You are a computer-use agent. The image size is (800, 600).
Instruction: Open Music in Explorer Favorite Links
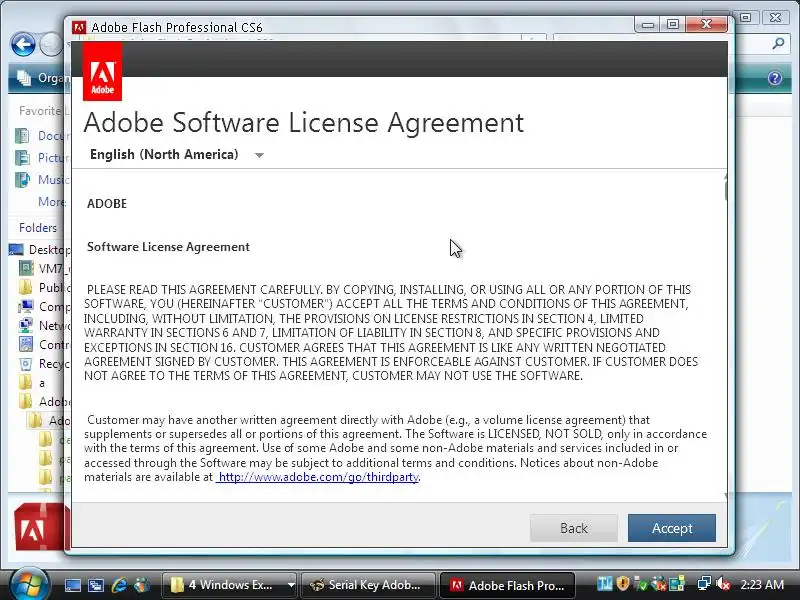(x=43, y=180)
